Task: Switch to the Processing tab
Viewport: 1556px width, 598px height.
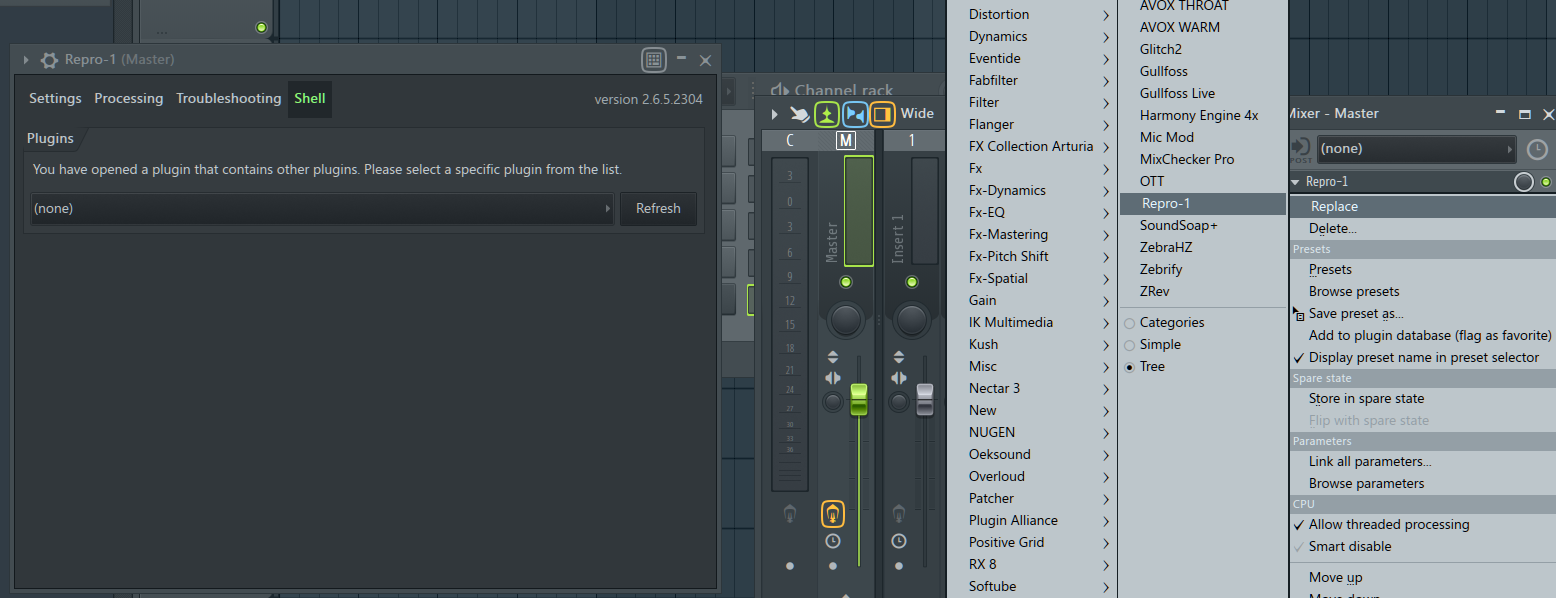Action: coord(129,99)
